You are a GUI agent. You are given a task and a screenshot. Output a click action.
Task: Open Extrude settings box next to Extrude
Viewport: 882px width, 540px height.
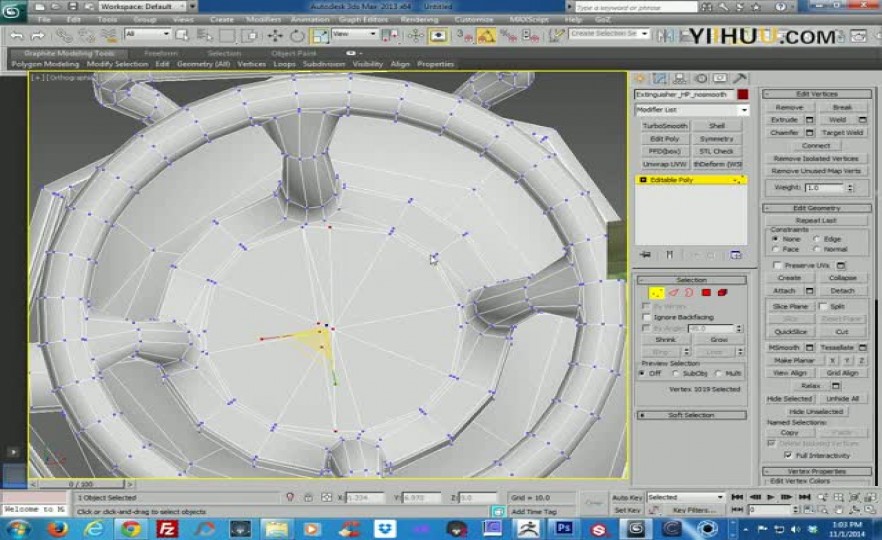tap(809, 120)
